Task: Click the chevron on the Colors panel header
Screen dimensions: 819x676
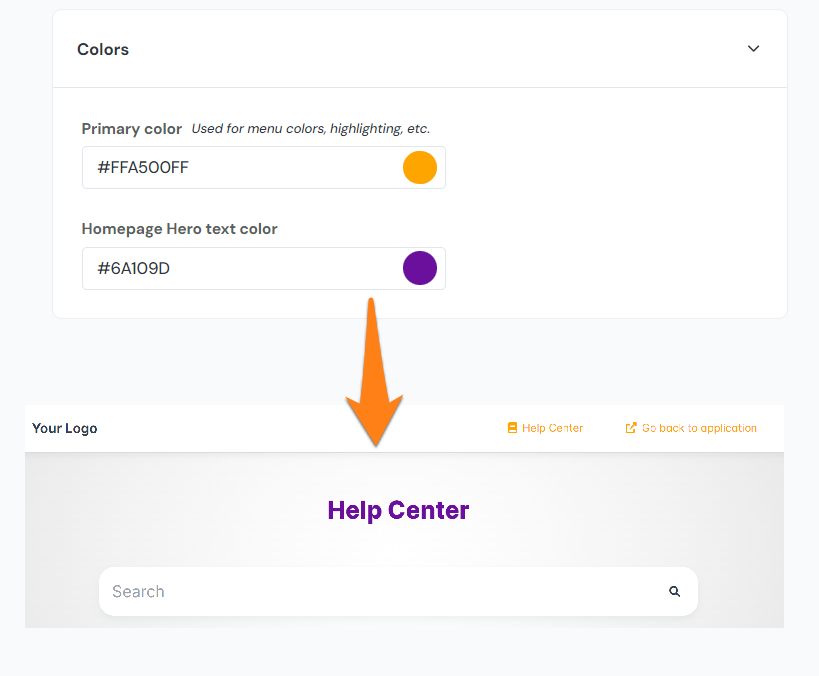Action: [x=753, y=48]
